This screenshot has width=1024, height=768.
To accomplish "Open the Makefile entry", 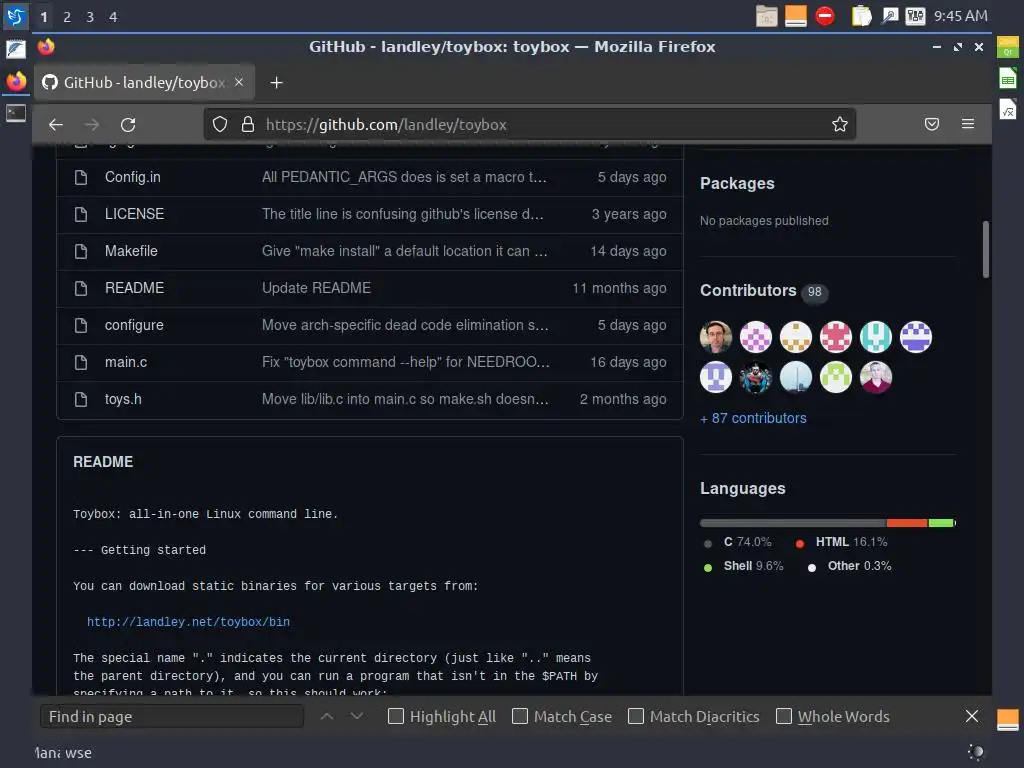I will tap(131, 251).
